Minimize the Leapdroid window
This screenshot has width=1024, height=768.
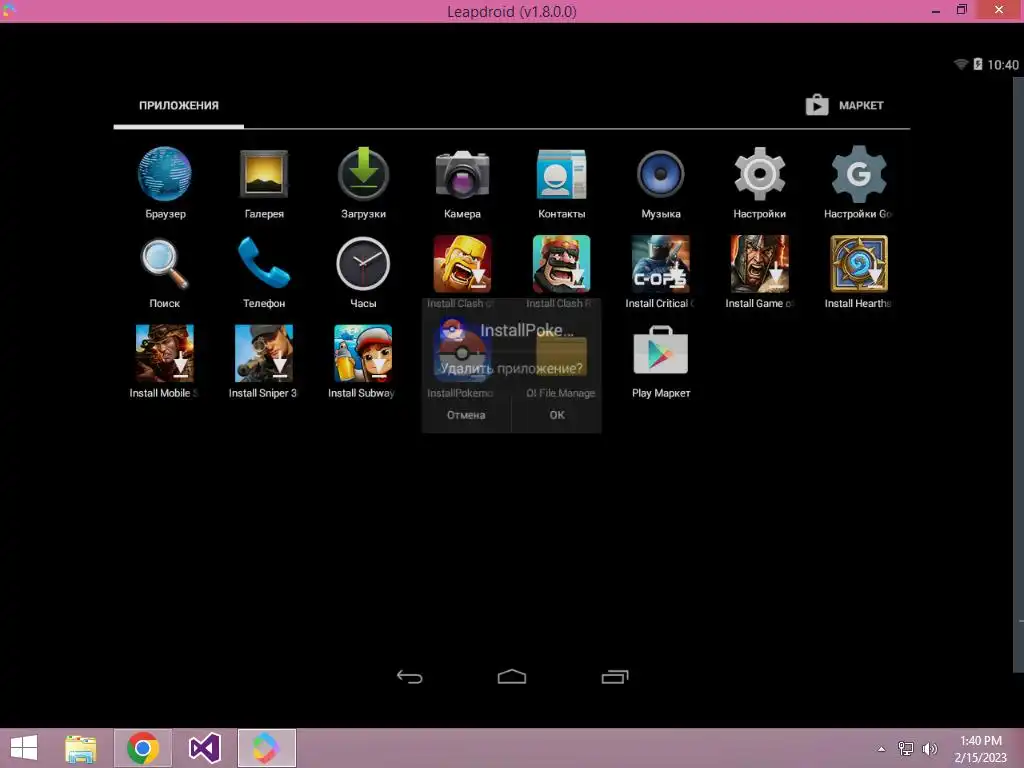936,10
